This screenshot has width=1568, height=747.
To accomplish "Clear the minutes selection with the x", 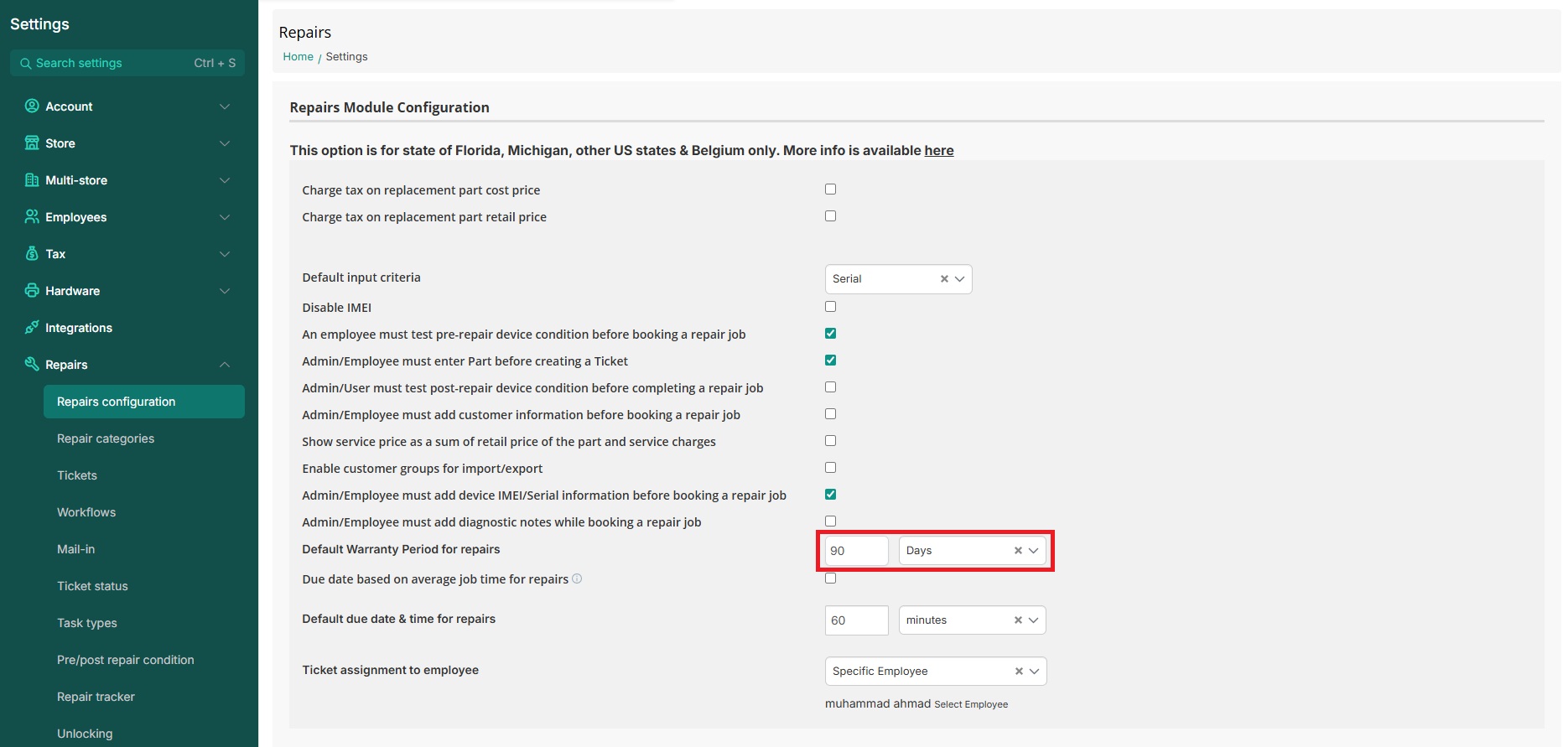I will [x=1018, y=620].
